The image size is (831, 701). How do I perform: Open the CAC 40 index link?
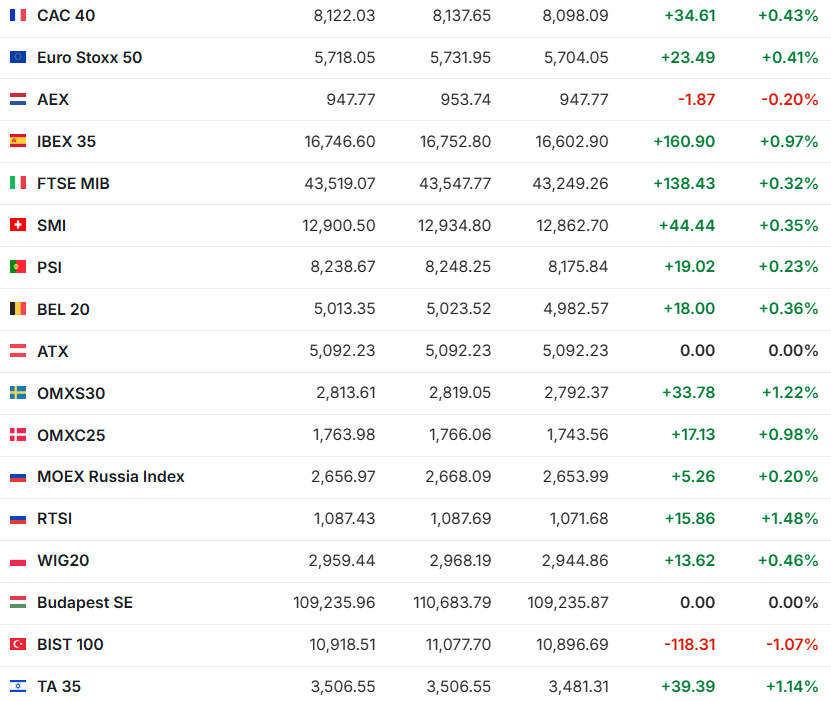(x=66, y=15)
